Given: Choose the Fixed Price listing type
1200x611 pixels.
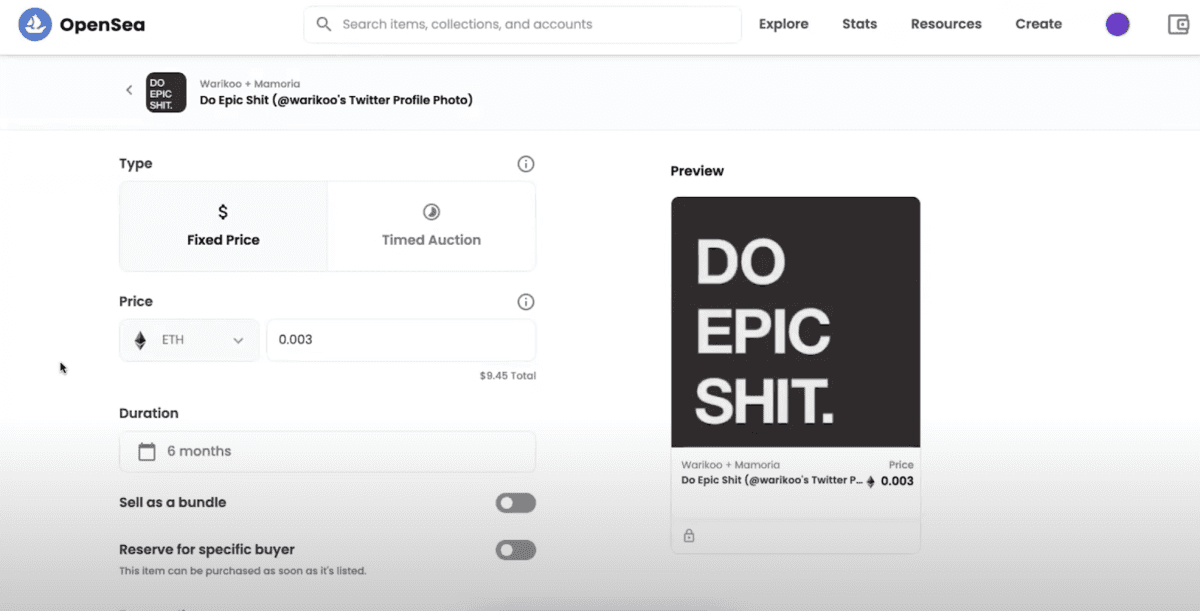Looking at the screenshot, I should [x=223, y=226].
